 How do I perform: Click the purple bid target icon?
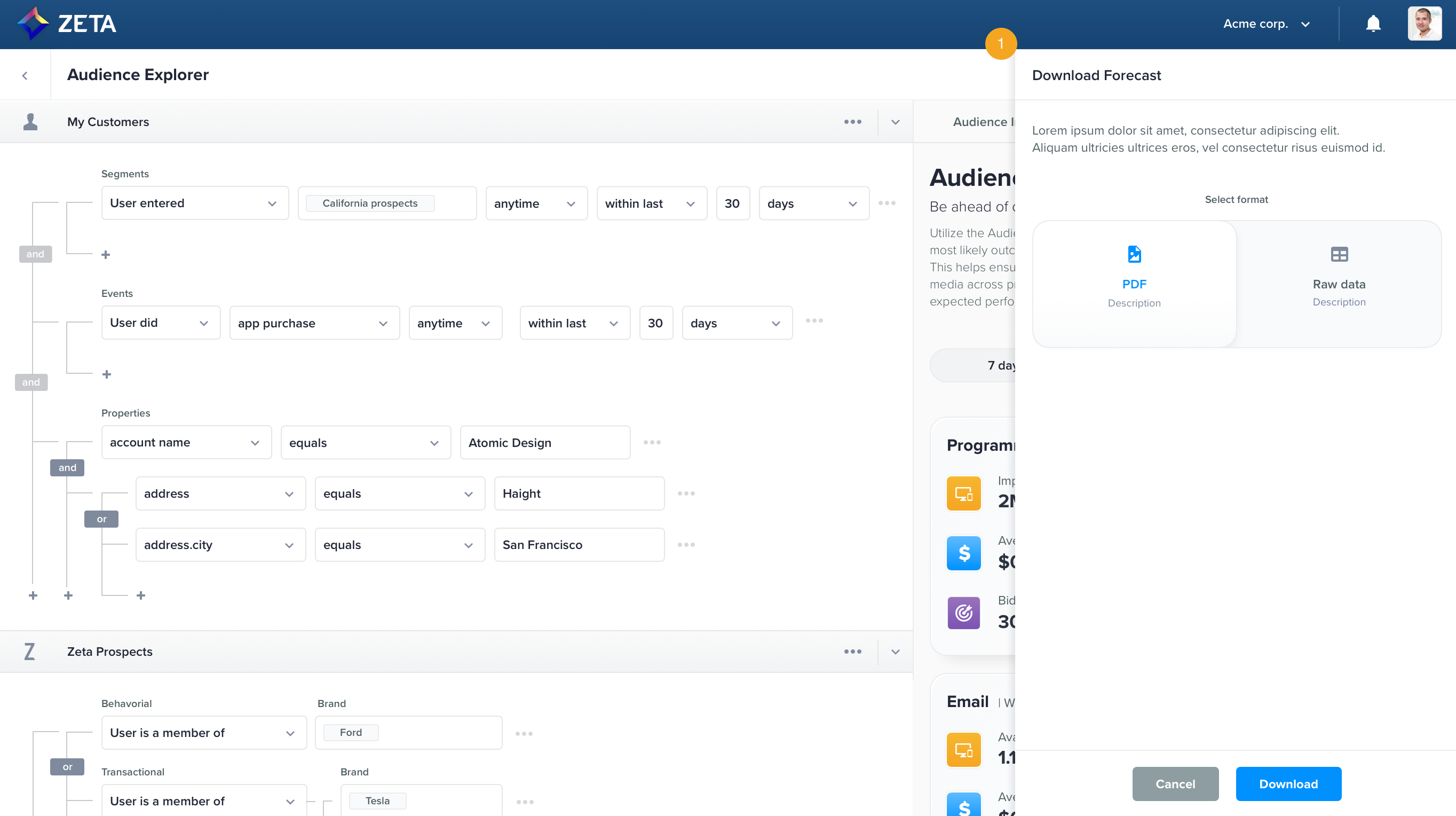964,613
